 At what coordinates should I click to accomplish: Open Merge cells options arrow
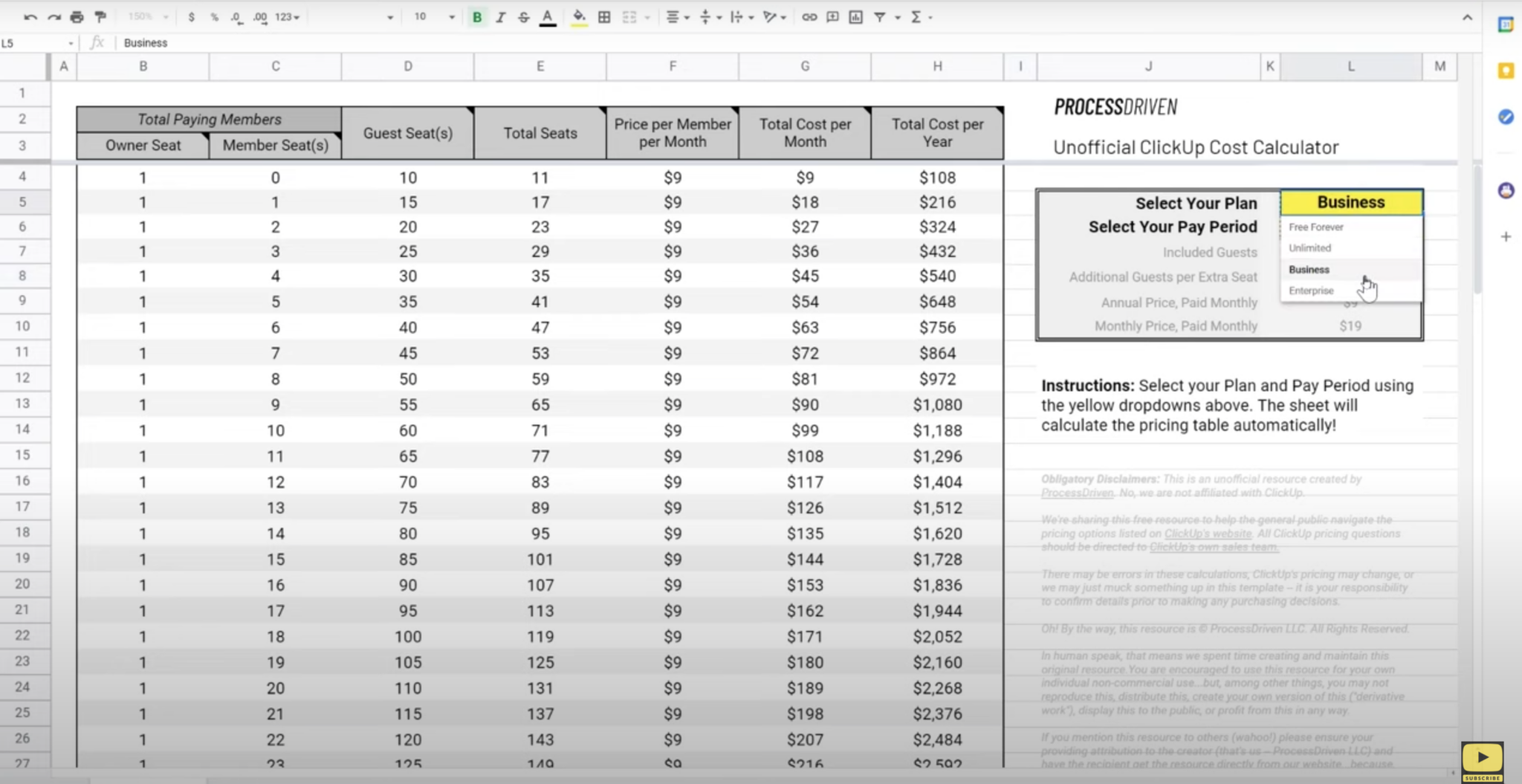647,17
